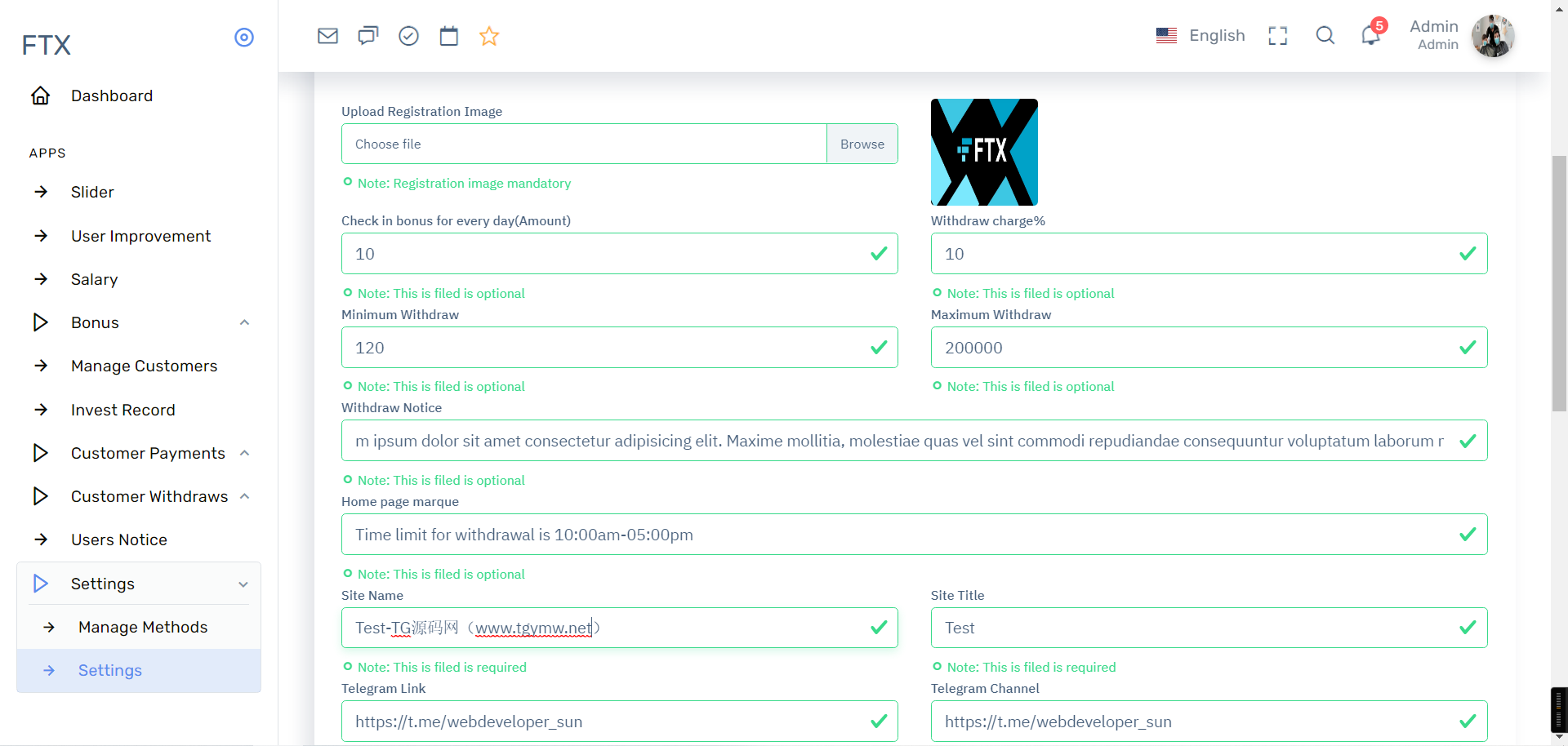Open the mail envelope icon in the header
This screenshot has width=1568, height=746.
click(327, 36)
